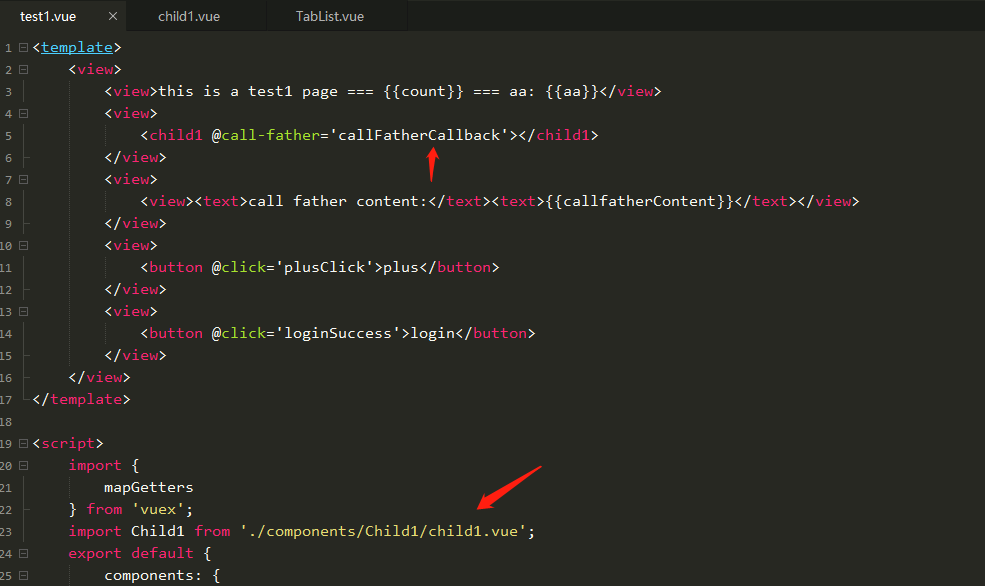Viewport: 985px width, 586px height.
Task: Collapse the view block on line 2
Action: [x=23, y=69]
